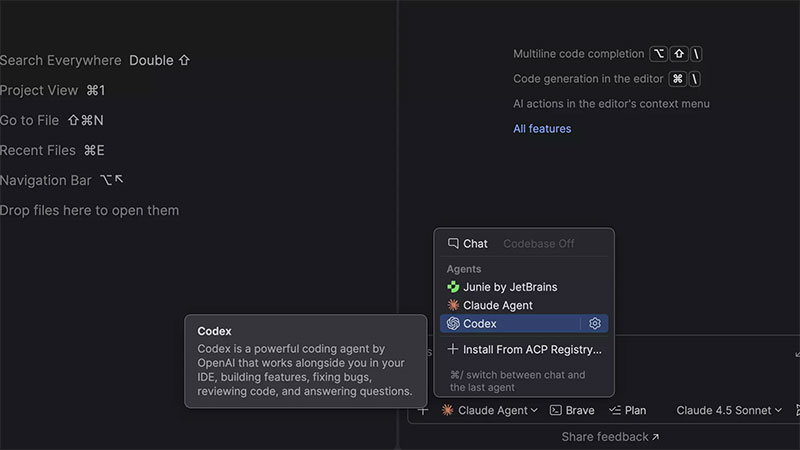Expand the Claude 4.5 Sonnet model dropdown
This screenshot has width=800, height=450.
coord(729,410)
